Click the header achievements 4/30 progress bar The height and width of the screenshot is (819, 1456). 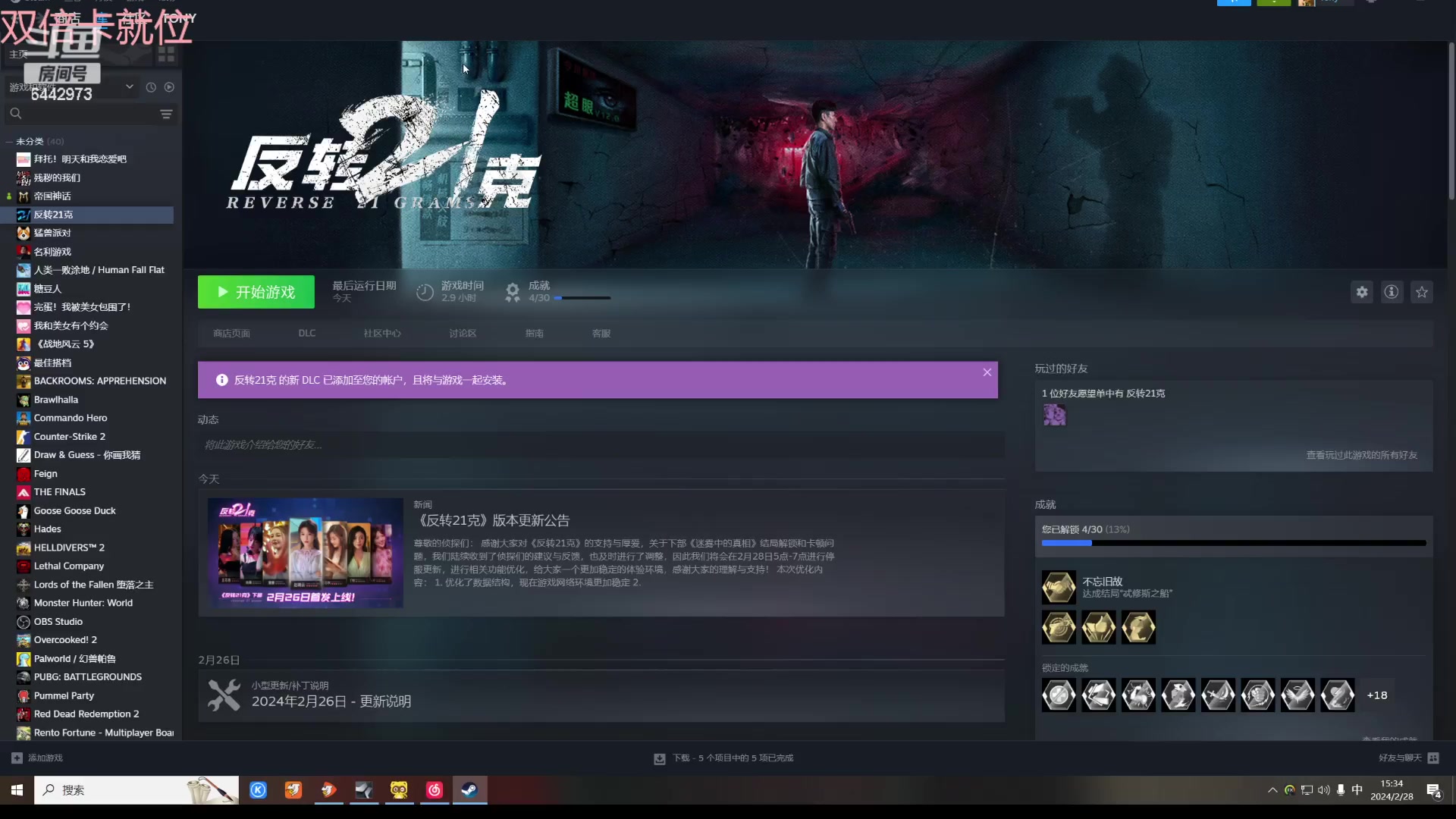[x=582, y=298]
